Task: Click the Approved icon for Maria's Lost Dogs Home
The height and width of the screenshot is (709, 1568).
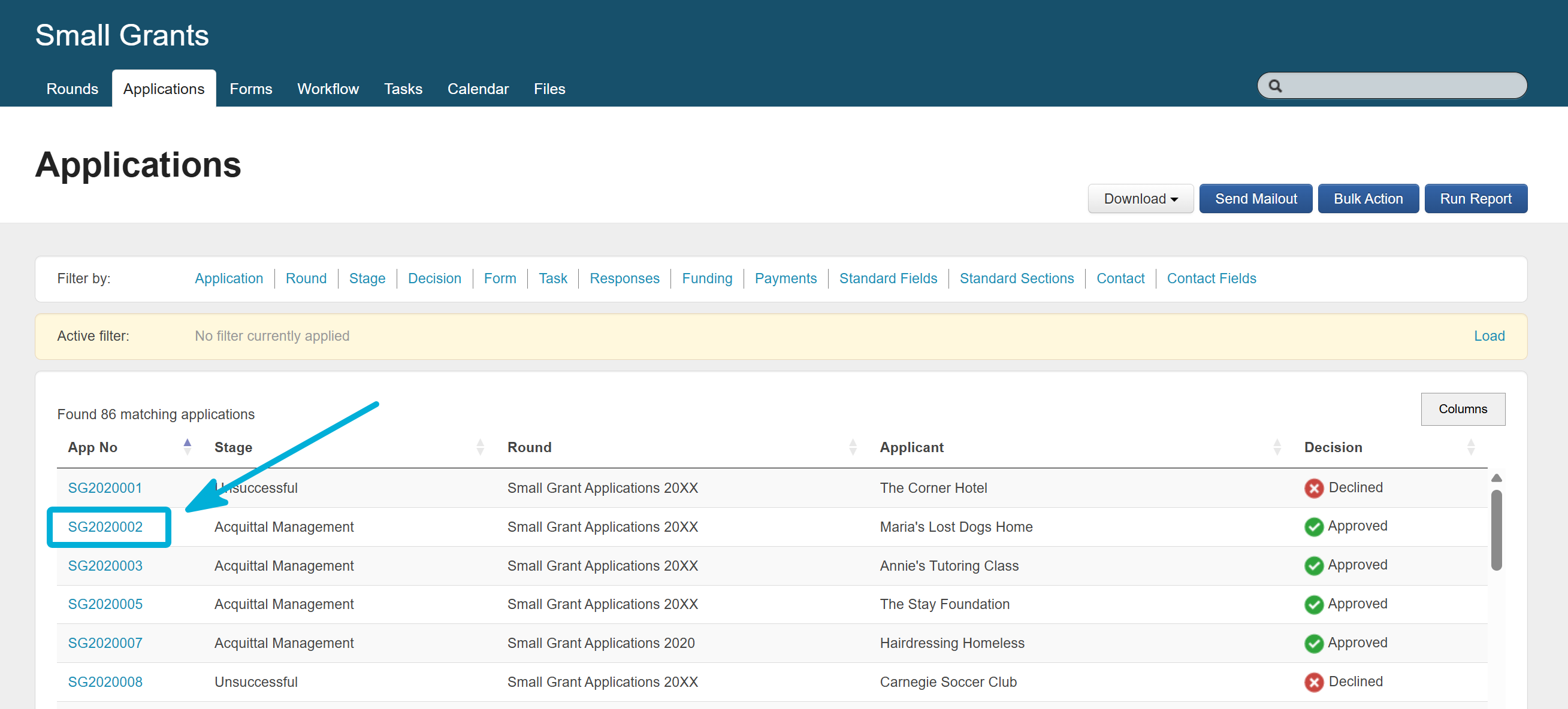Action: coord(1313,527)
